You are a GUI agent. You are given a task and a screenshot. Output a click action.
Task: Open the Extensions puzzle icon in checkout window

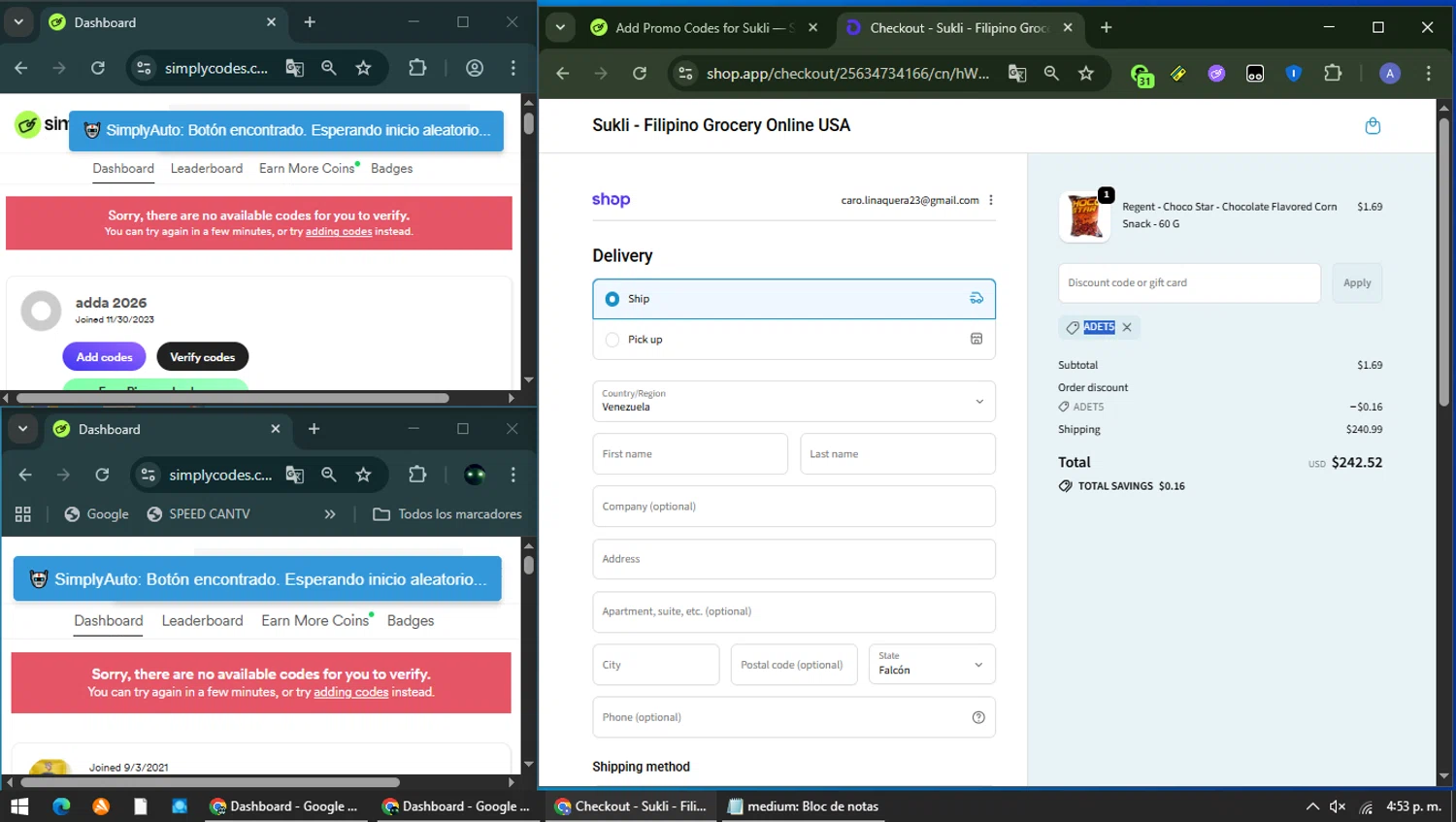coord(1333,74)
